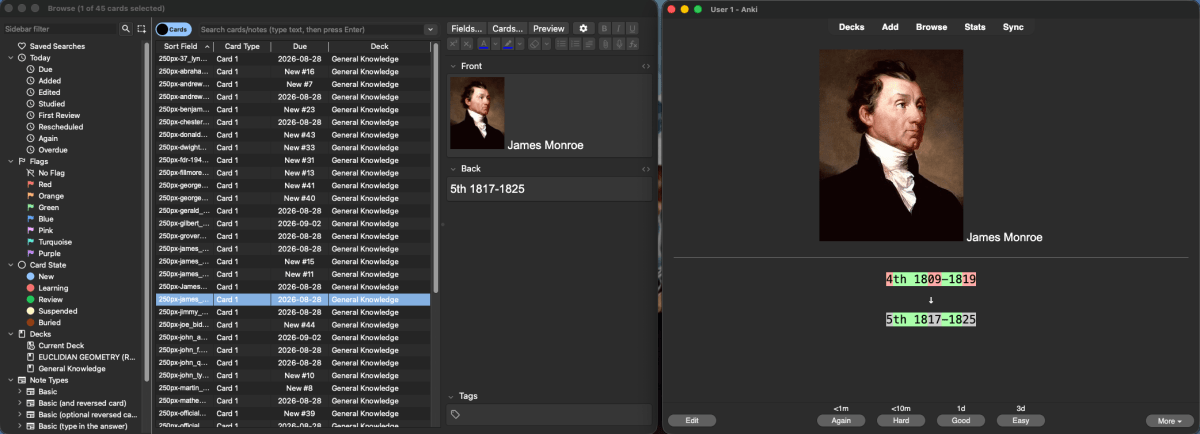
Task: Open Decks in the Anki main window
Action: point(852,27)
